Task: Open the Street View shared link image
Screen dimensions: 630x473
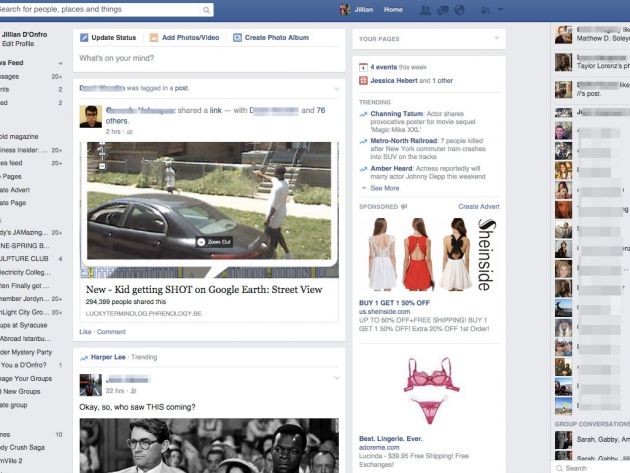Action: [209, 210]
